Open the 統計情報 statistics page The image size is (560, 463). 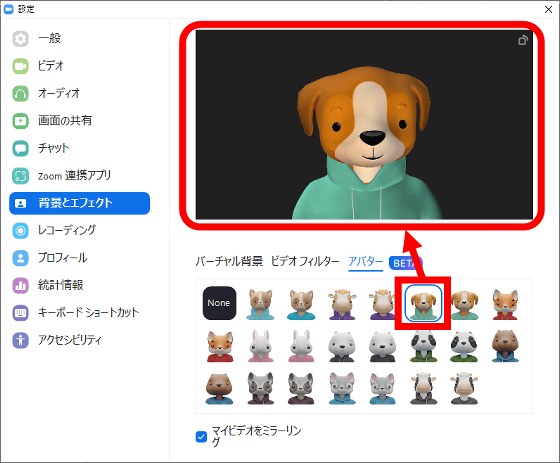pos(79,285)
